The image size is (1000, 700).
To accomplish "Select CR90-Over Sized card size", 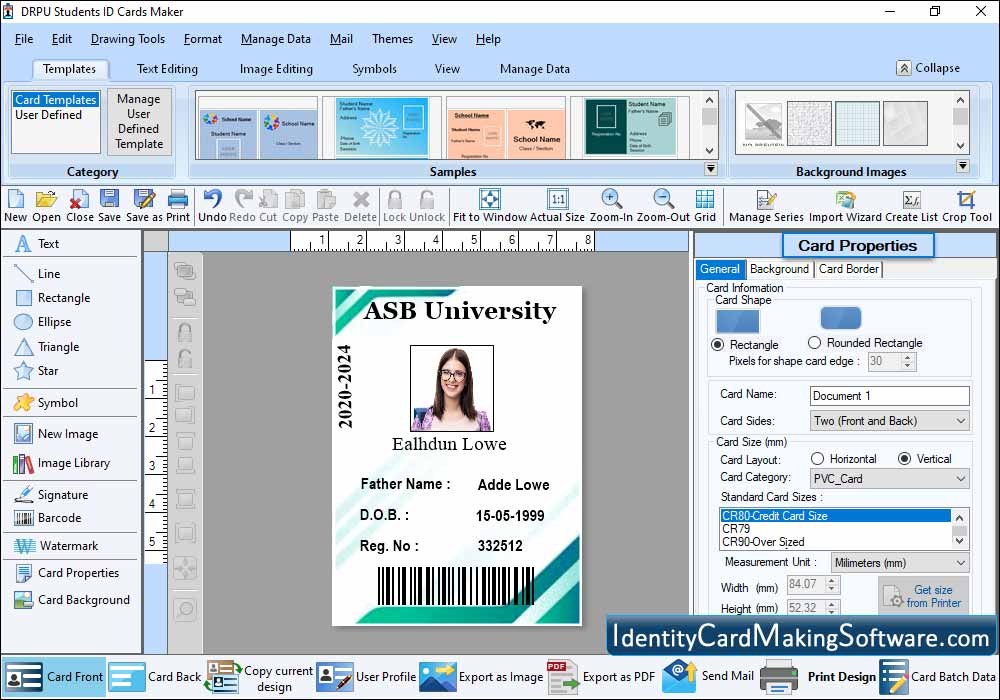I will 763,542.
